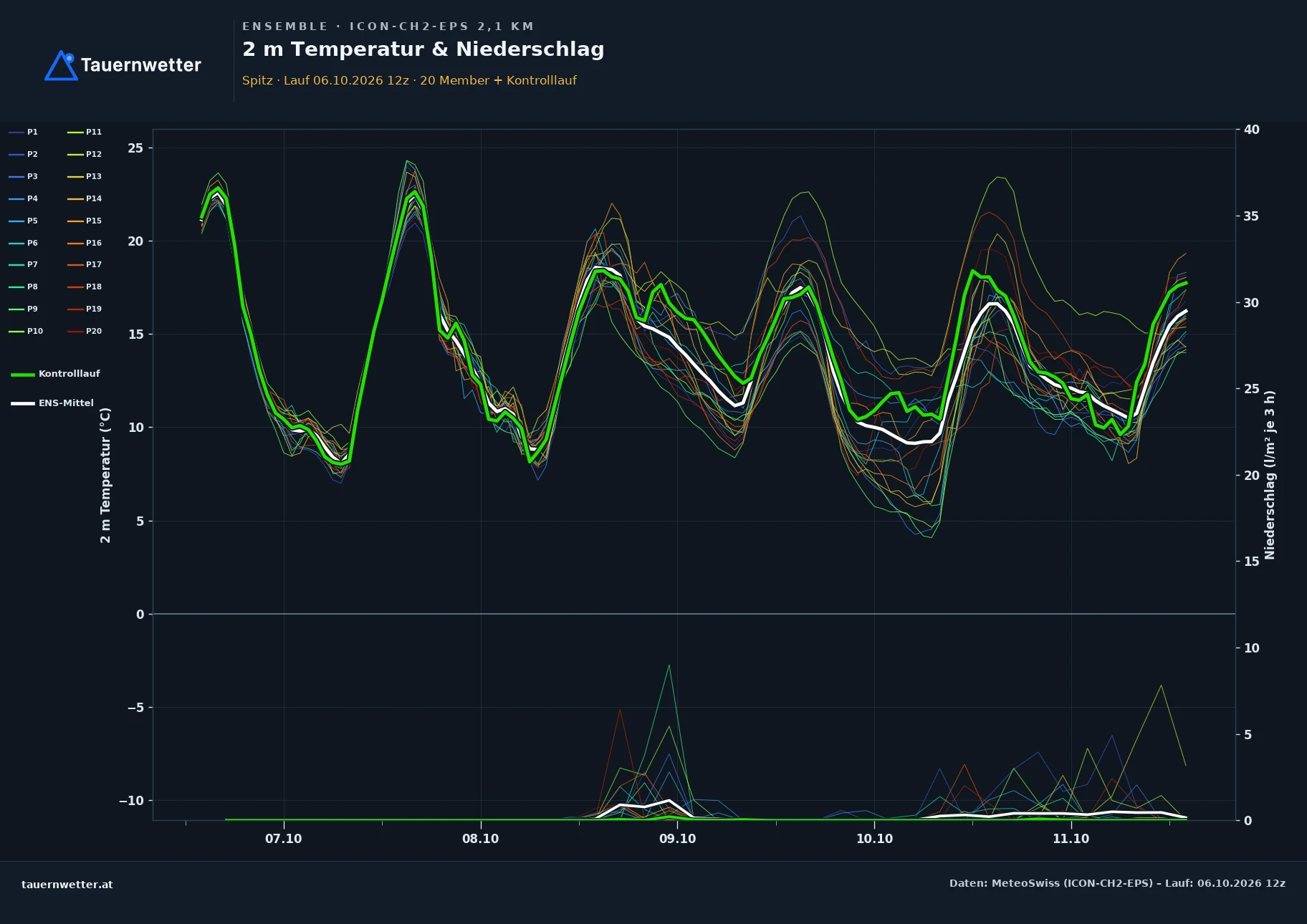Click the −10 temperature axis tick label
Screen dimensions: 1307x924
pyautogui.click(x=131, y=801)
